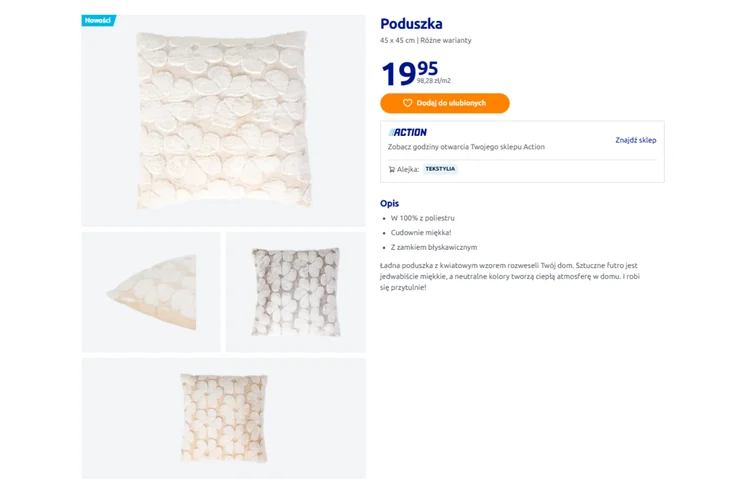Click the Zobacz godziny otwarcia store text
Screen dimensions: 748x494
click(466, 147)
